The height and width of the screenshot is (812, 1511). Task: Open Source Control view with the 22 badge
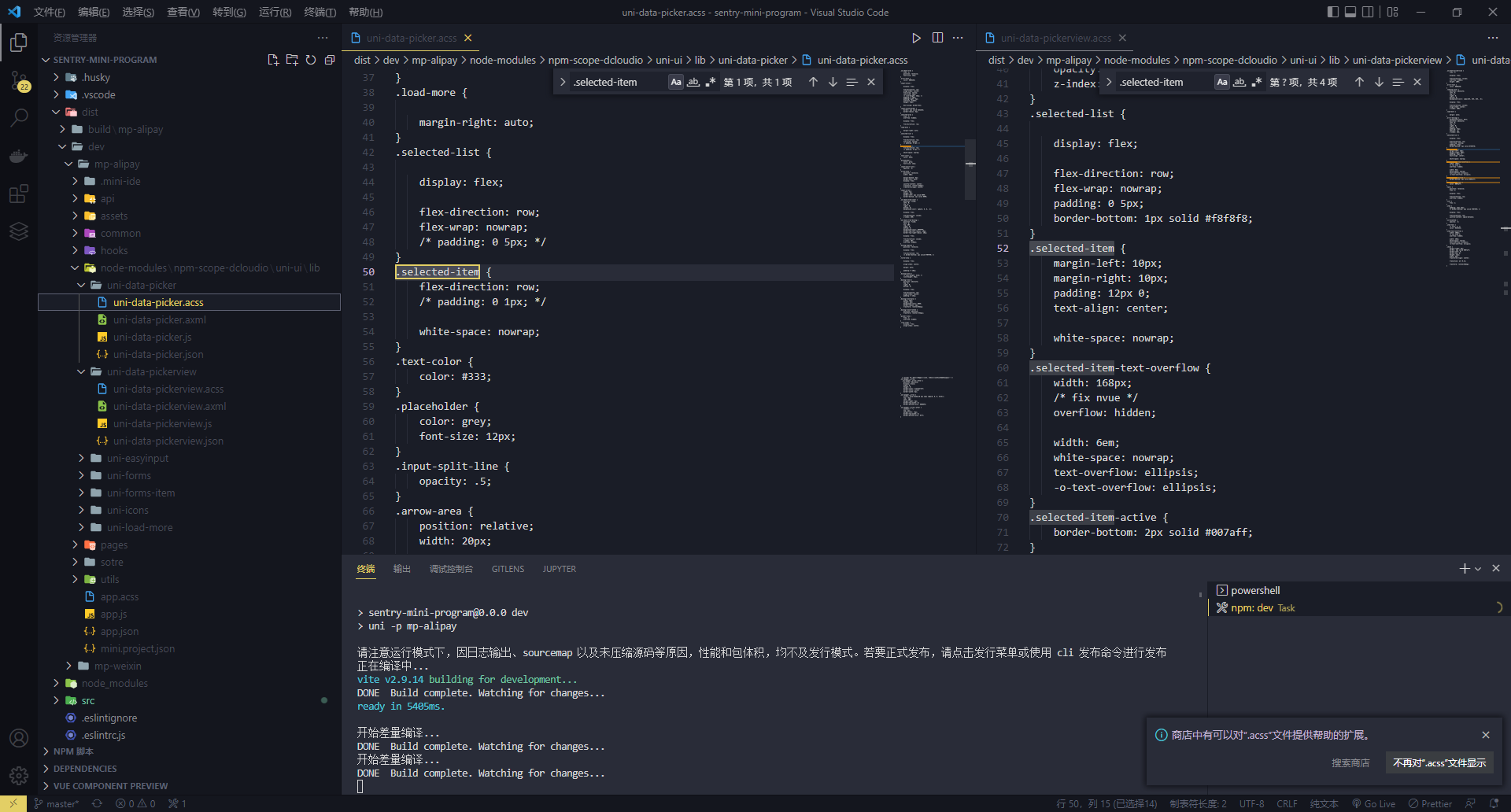pos(19,80)
